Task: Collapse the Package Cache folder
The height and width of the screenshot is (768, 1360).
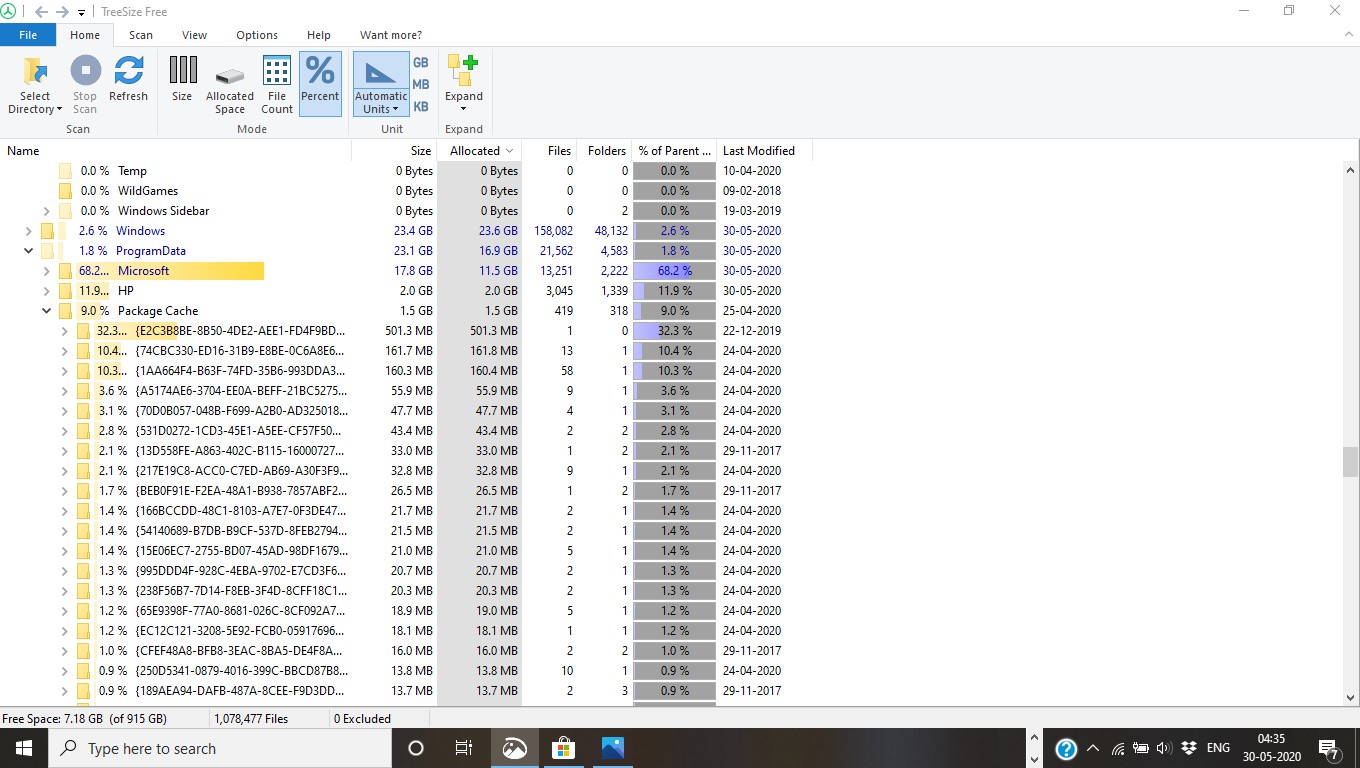Action: coord(46,311)
